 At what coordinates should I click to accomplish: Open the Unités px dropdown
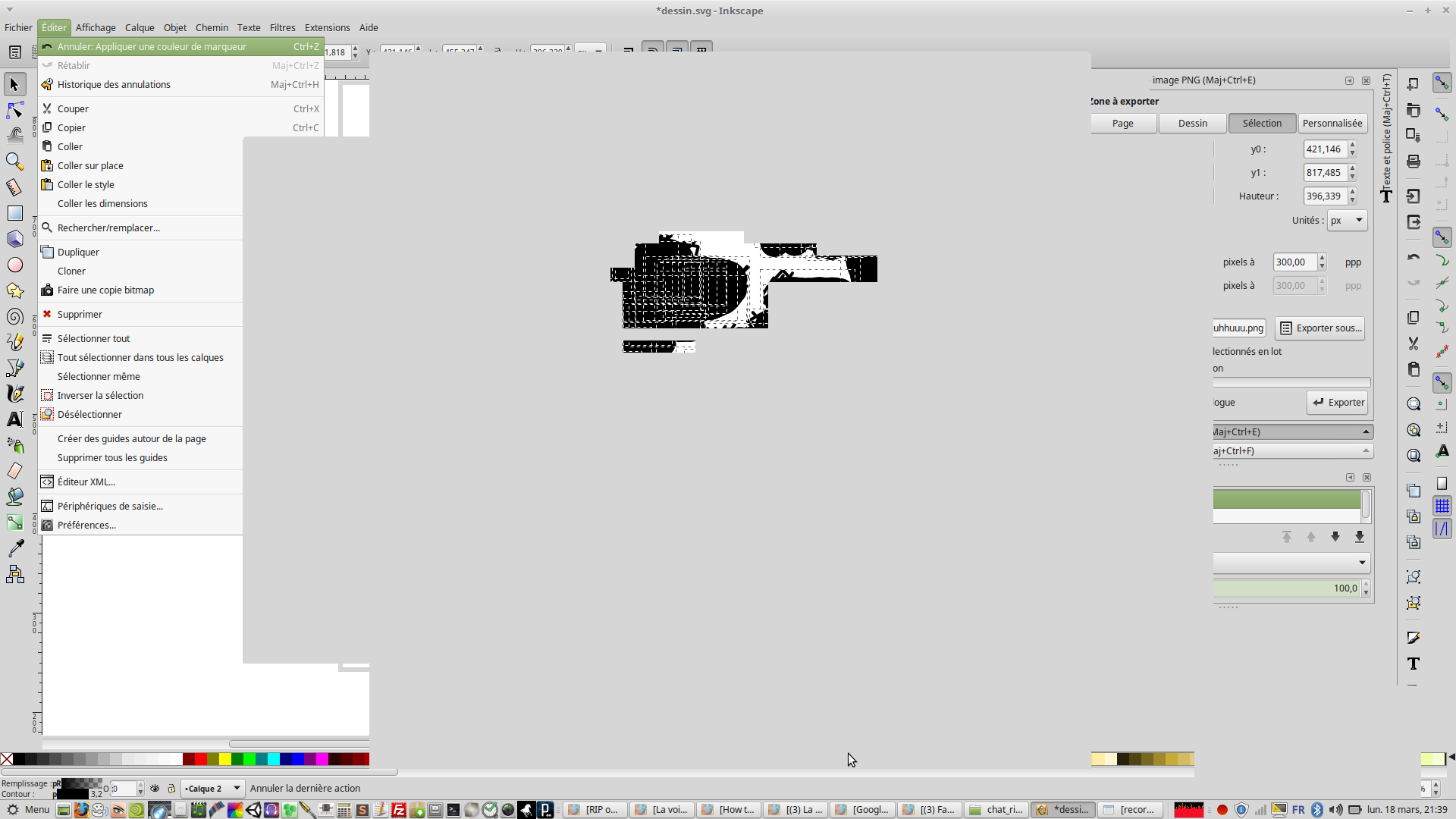pos(1347,221)
